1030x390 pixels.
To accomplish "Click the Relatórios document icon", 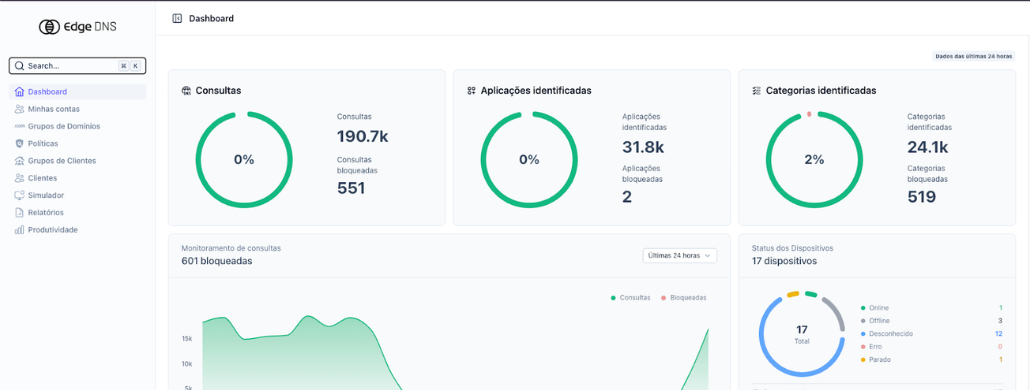I will pos(19,212).
